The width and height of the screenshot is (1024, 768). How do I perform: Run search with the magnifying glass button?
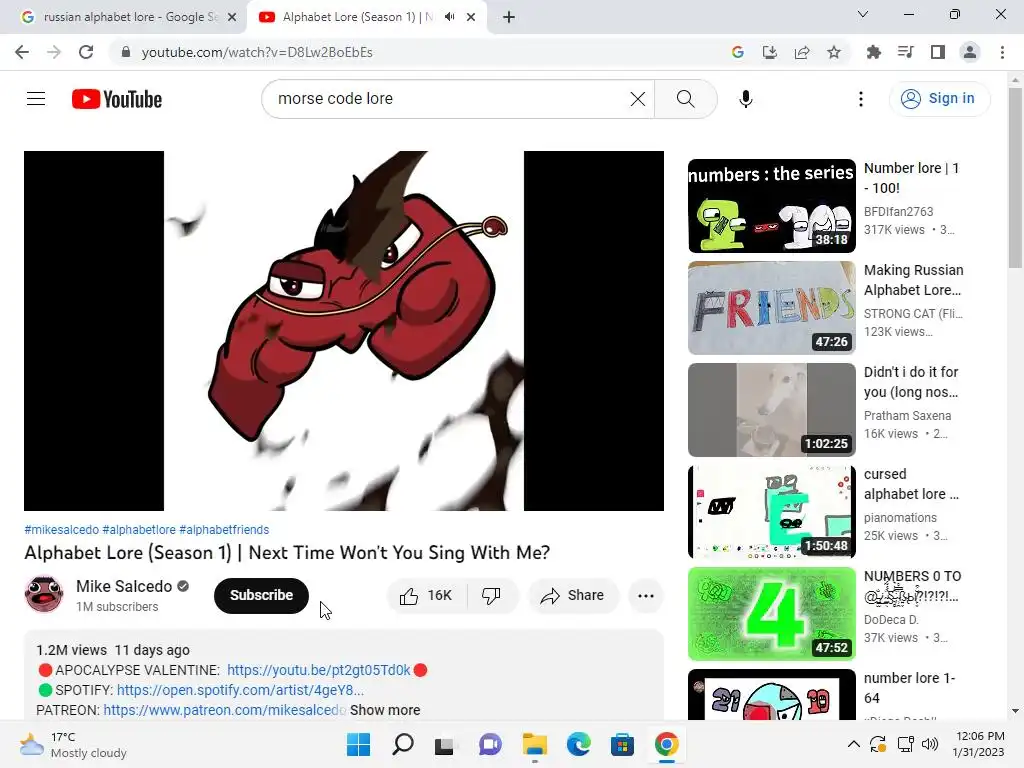click(x=685, y=99)
